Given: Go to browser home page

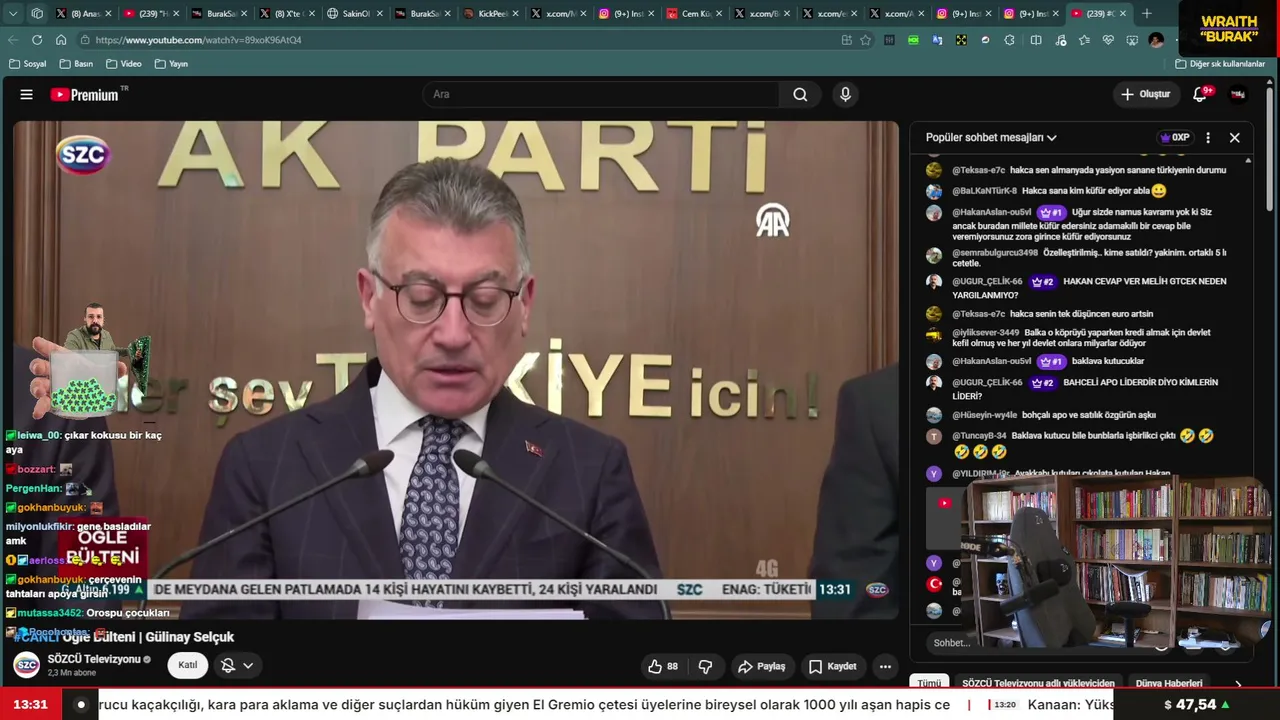Looking at the screenshot, I should 61,40.
